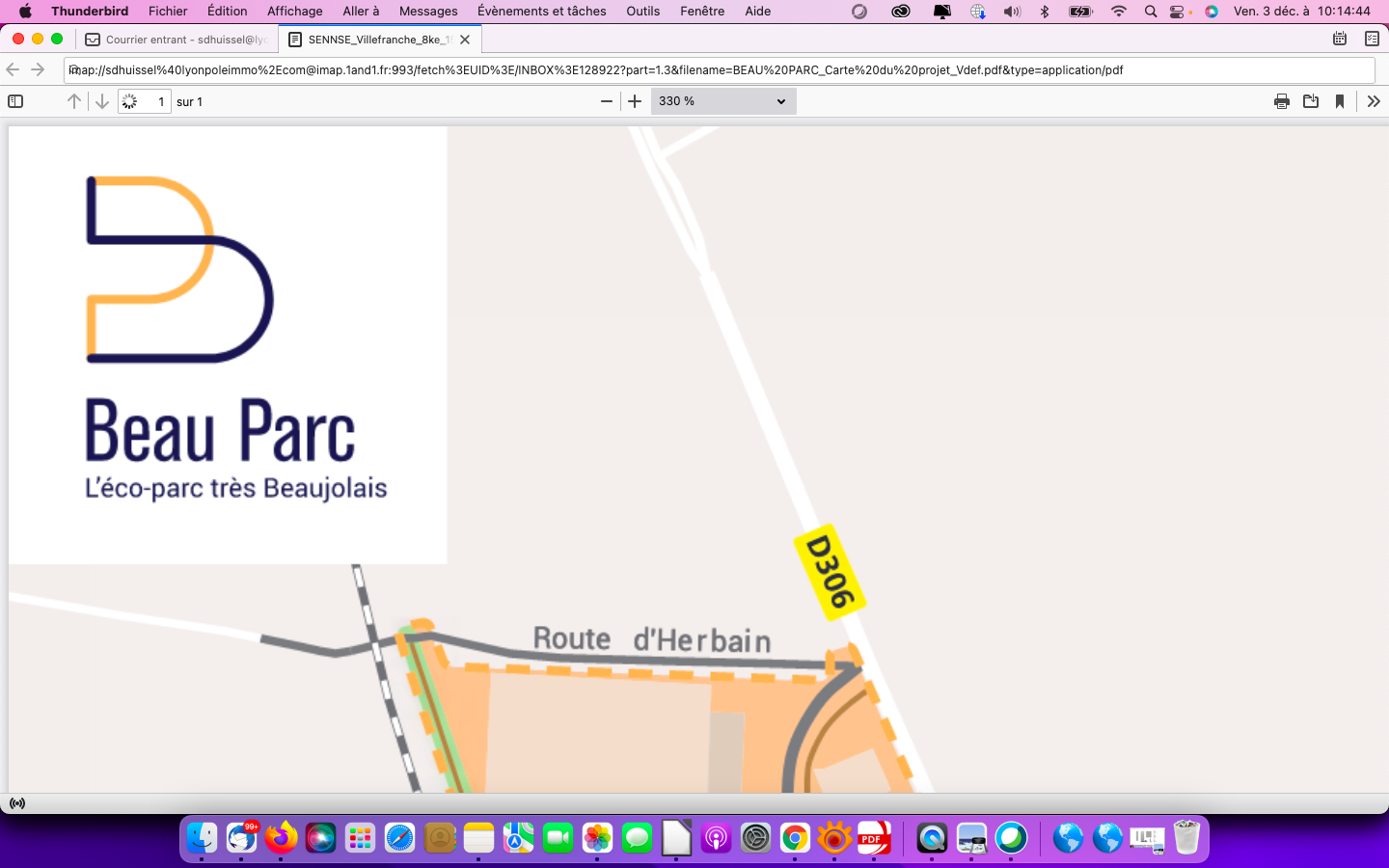
Task: Open the 330 % zoom dropdown
Action: 722,101
